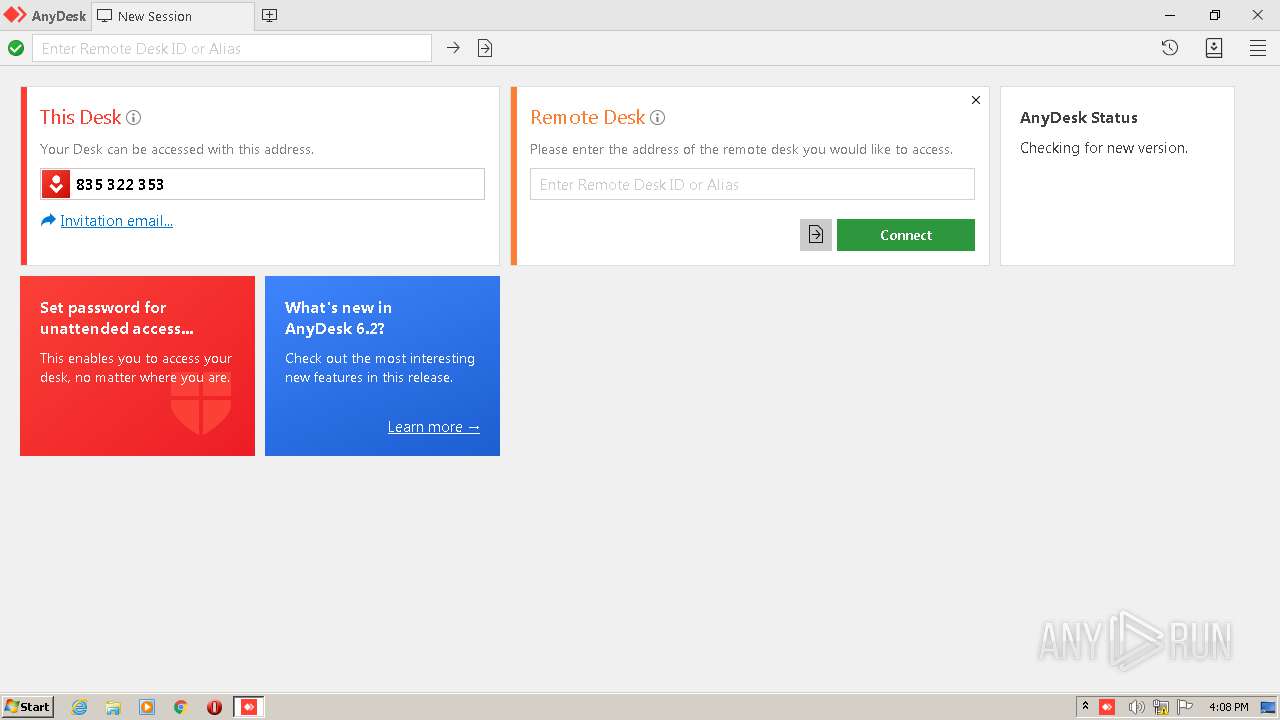The image size is (1280, 720).
Task: Click file transfer icon beside address bar
Action: click(485, 48)
